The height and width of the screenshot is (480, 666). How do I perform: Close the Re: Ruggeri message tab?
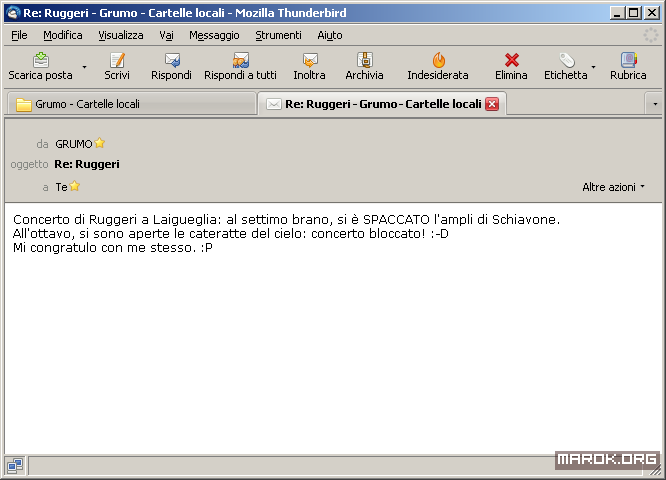492,104
